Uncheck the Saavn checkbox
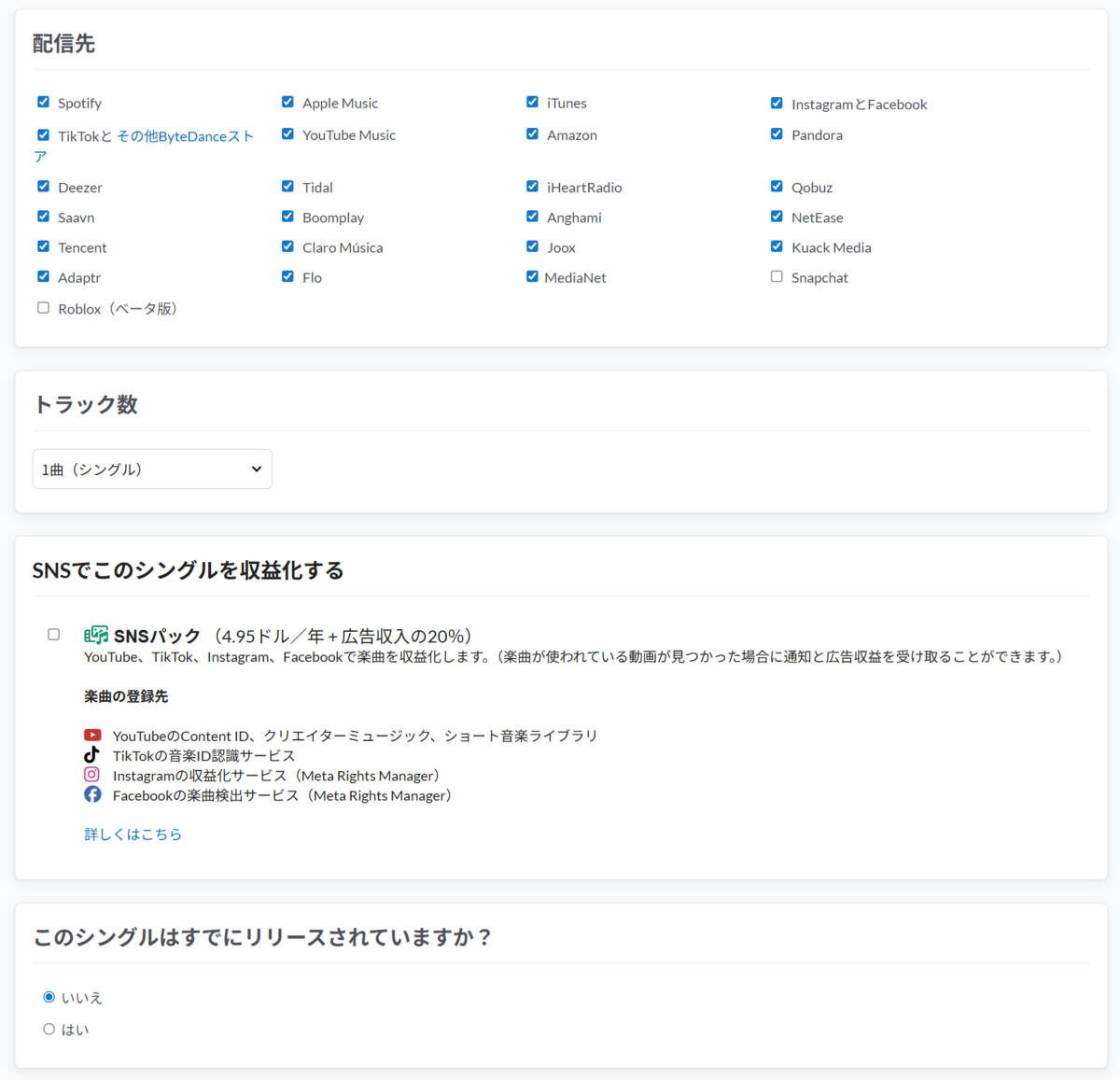1120x1080 pixels. [43, 216]
